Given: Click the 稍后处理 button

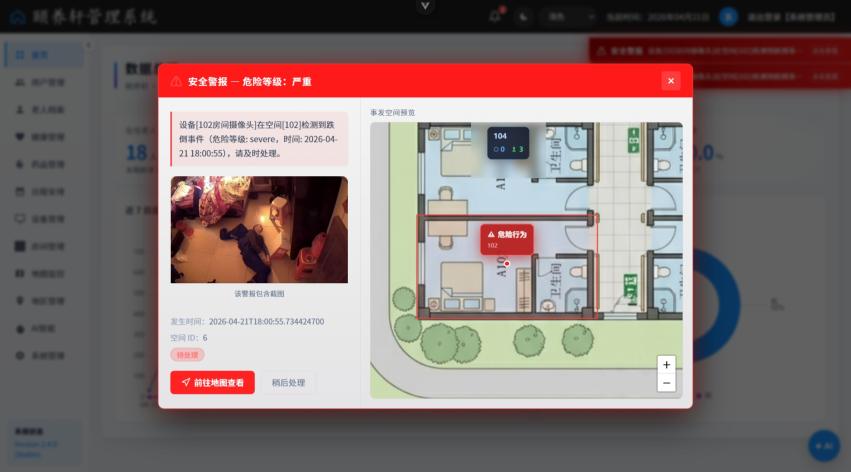Looking at the screenshot, I should coord(288,382).
